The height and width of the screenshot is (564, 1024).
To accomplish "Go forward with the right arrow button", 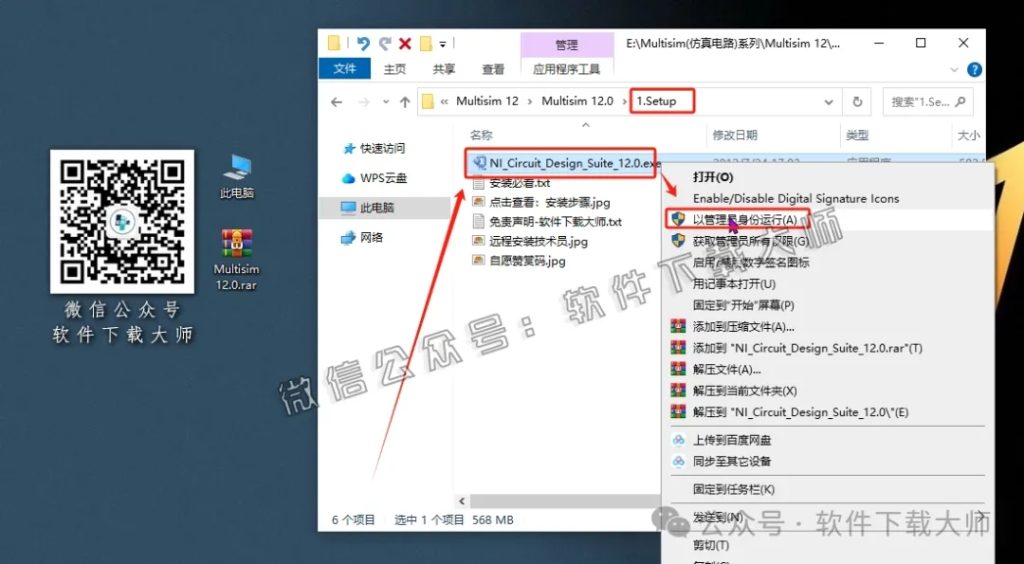I will pyautogui.click(x=364, y=102).
